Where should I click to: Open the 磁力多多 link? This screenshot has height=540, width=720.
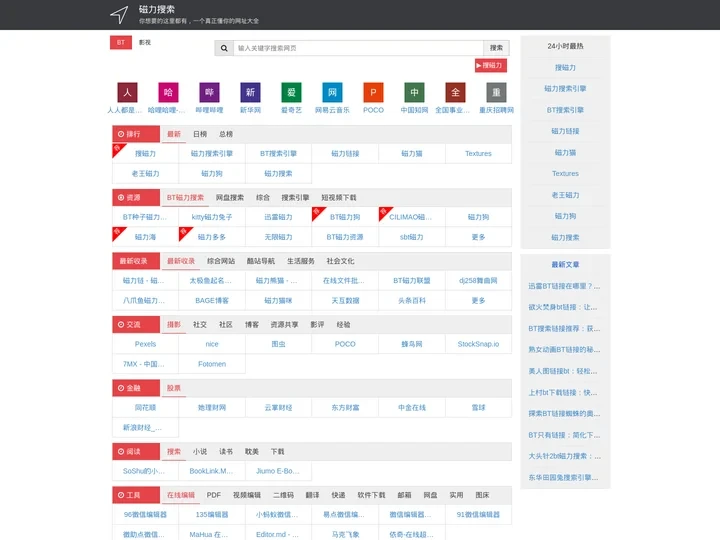coord(212,237)
